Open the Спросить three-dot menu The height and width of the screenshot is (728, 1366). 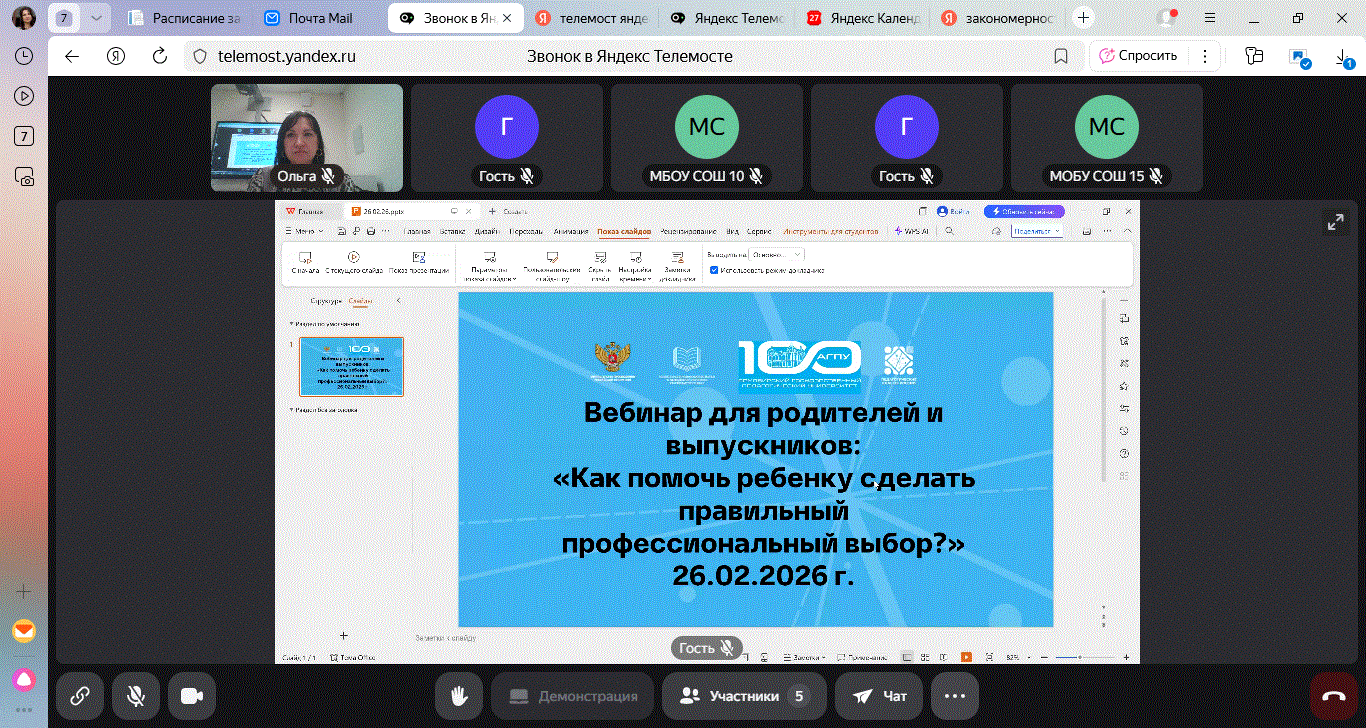pyautogui.click(x=1205, y=56)
